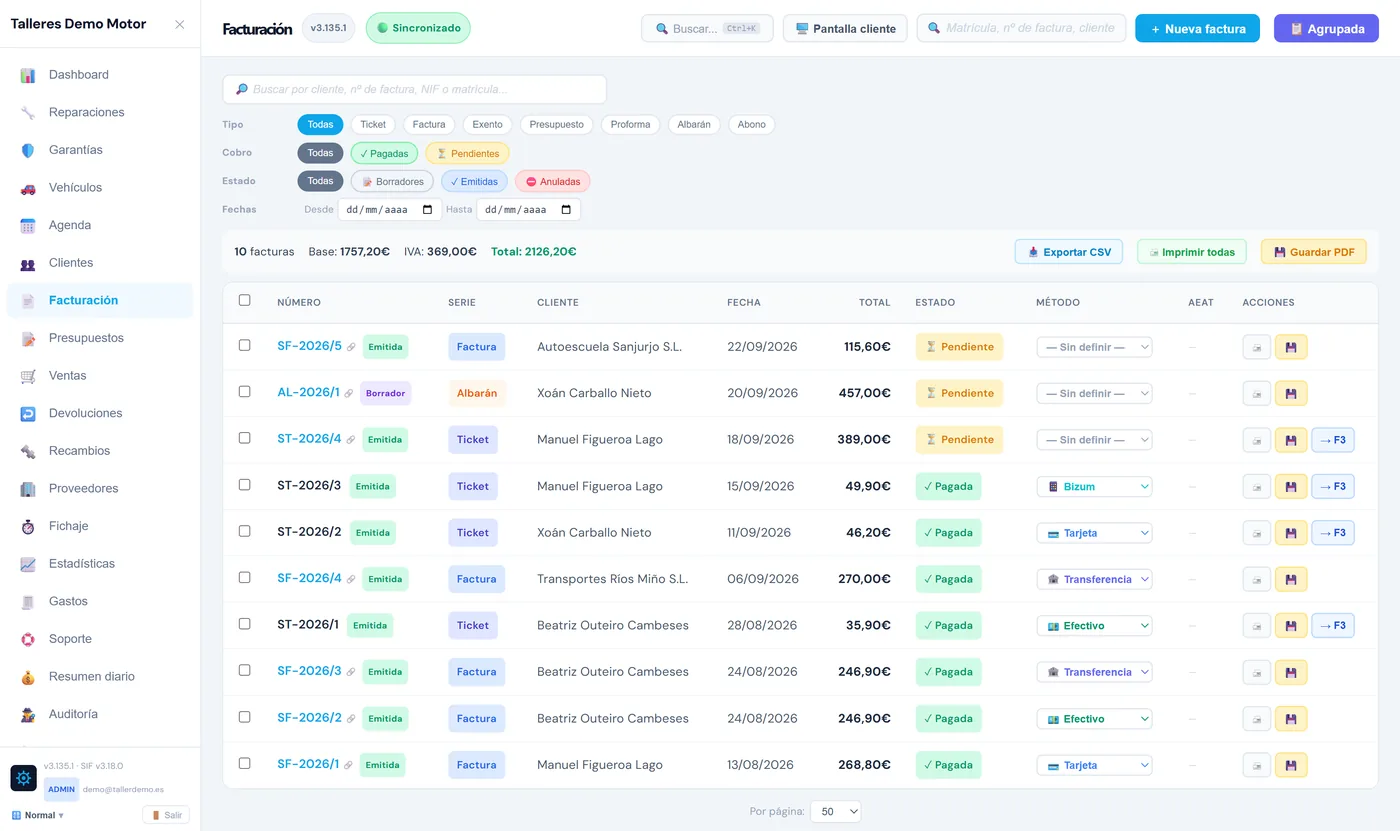The width and height of the screenshot is (1400, 831).
Task: Set the Desde start date
Action: (389, 210)
